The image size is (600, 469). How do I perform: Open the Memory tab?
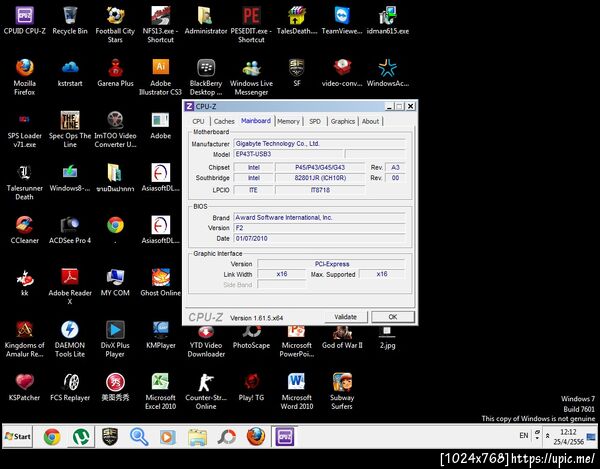pos(288,121)
